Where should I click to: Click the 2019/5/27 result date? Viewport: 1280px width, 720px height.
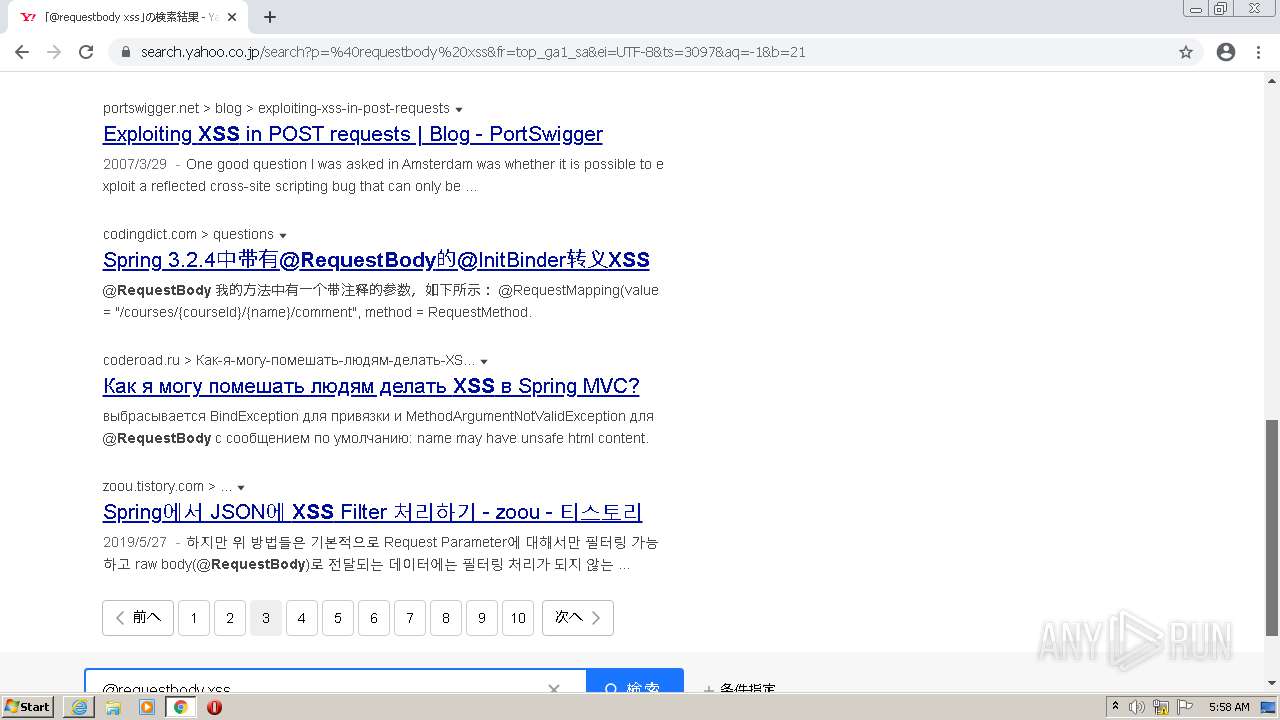(135, 542)
